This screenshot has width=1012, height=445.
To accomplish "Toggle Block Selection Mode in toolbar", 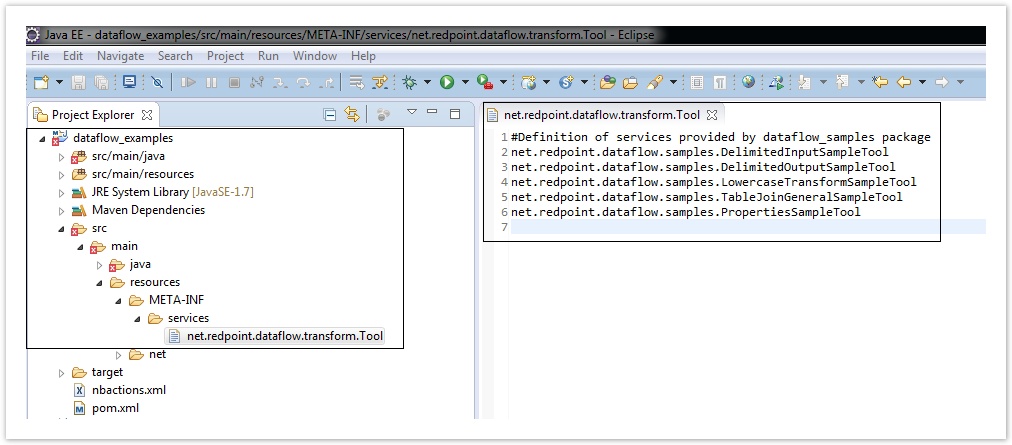I will pyautogui.click(x=697, y=82).
